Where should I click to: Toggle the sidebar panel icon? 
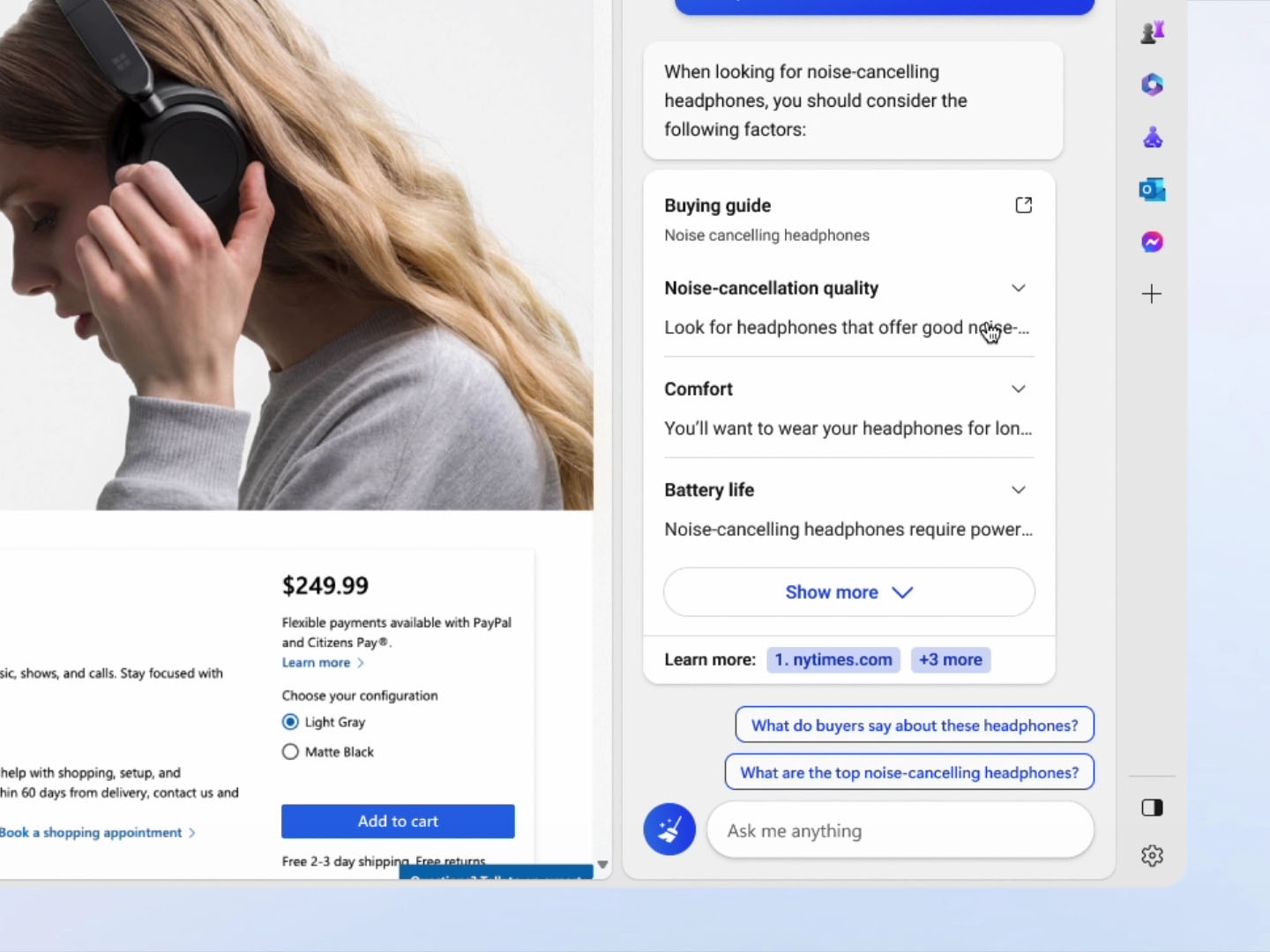1152,807
